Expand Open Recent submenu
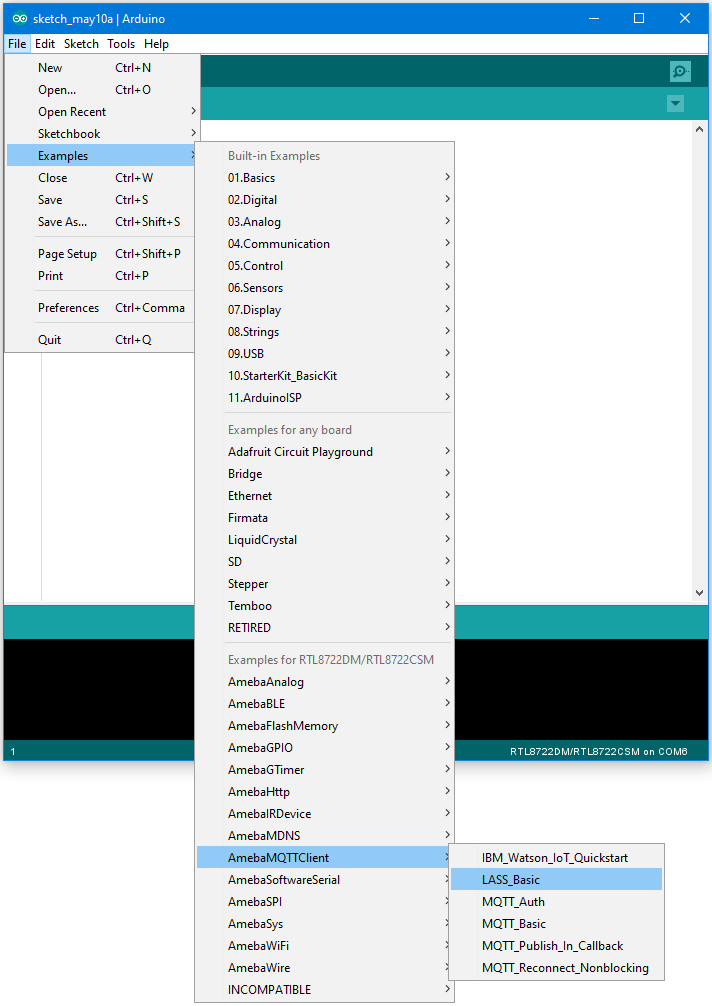This screenshot has height=1006, width=712. click(101, 112)
